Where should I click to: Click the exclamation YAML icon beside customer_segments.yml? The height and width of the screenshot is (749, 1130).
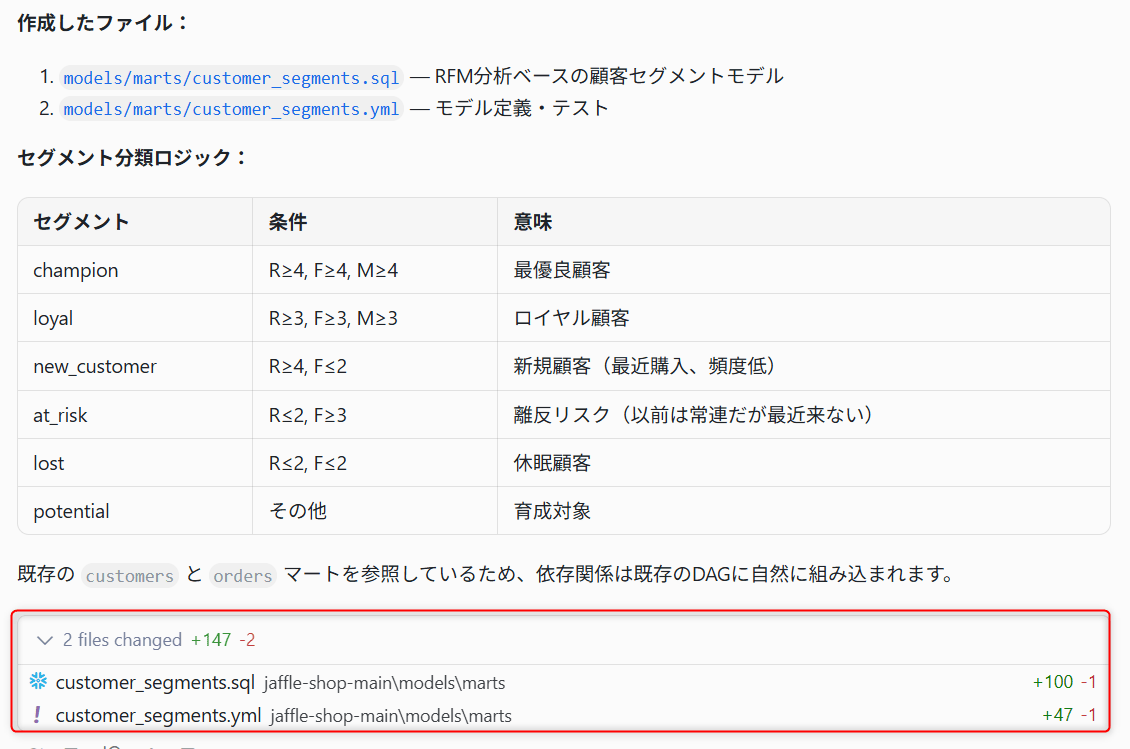point(37,714)
